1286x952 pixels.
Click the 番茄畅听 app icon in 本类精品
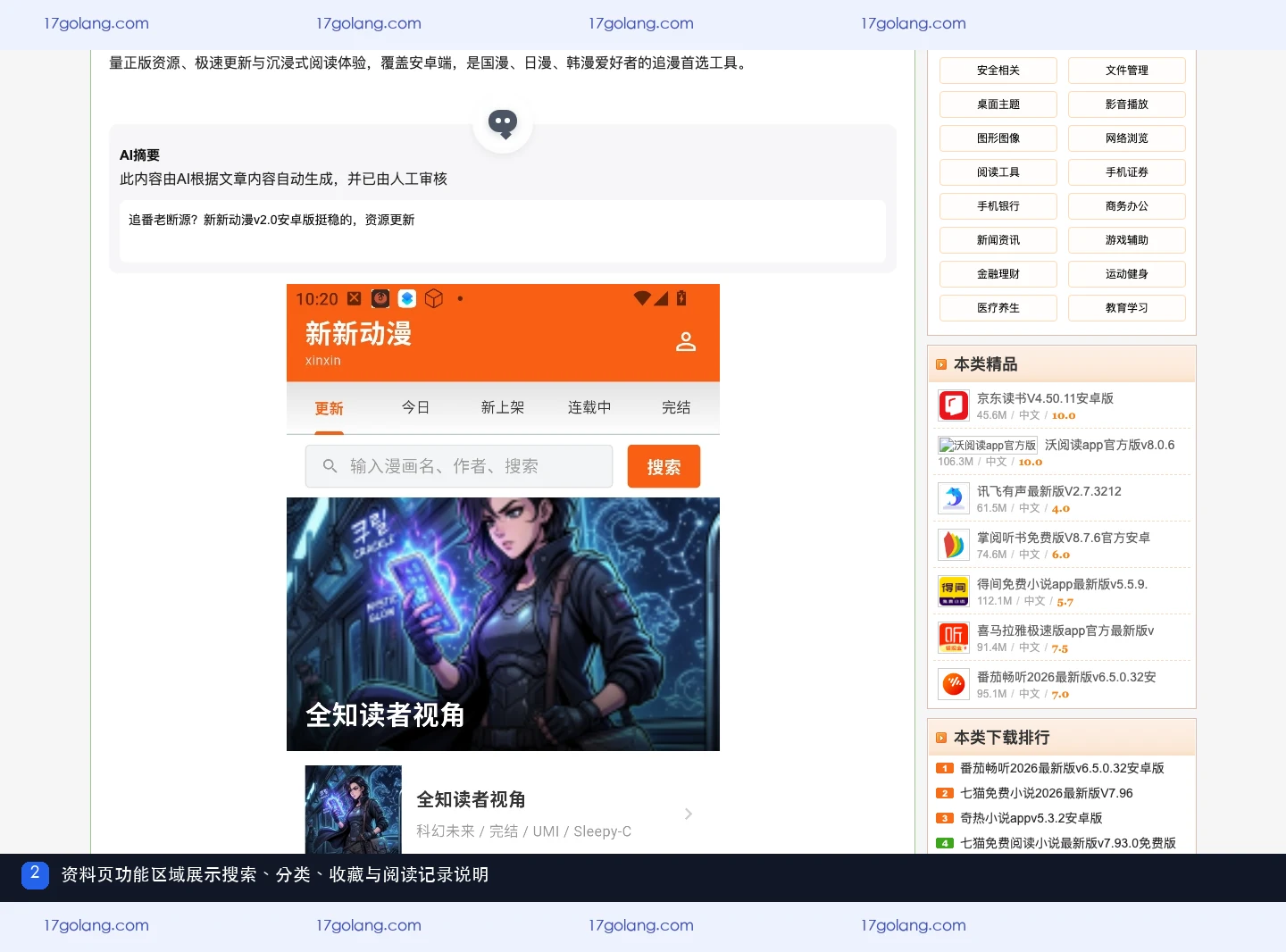pos(954,684)
